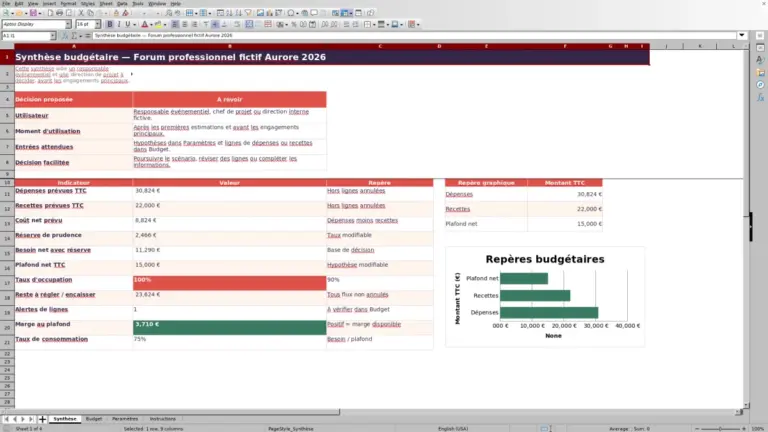Screen dimensions: 768x432
Task: Toggle Italic formatting
Action: coord(119,24)
